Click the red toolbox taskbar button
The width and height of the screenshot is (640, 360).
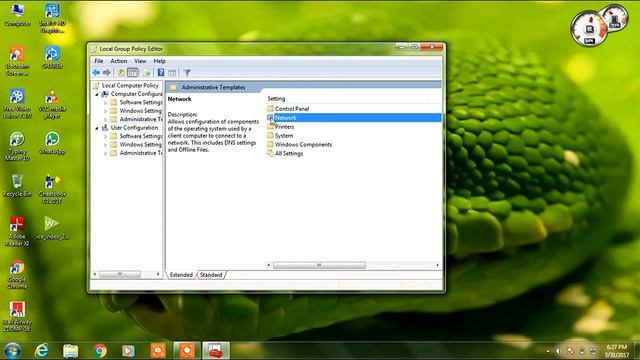(216, 351)
